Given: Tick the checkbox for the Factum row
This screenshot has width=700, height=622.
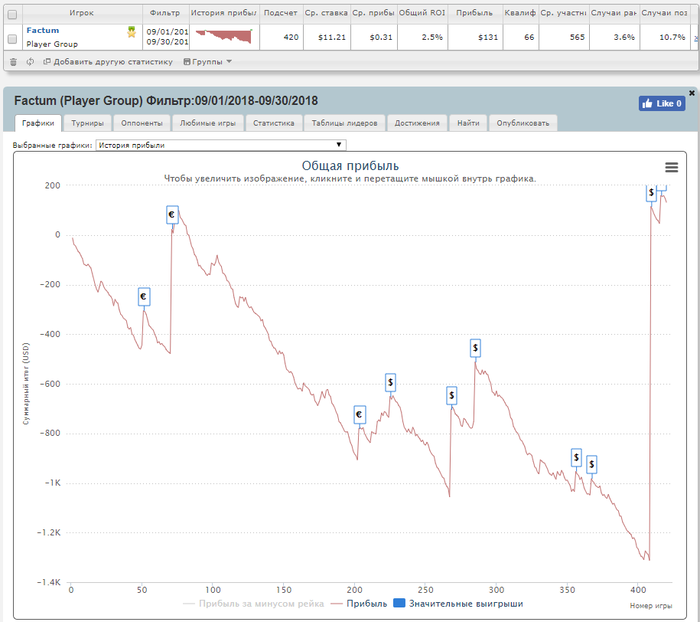Looking at the screenshot, I should (12, 38).
